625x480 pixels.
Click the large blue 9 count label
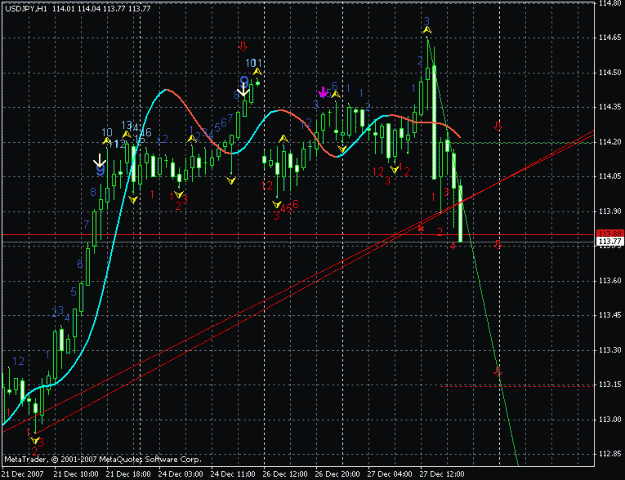click(x=100, y=171)
